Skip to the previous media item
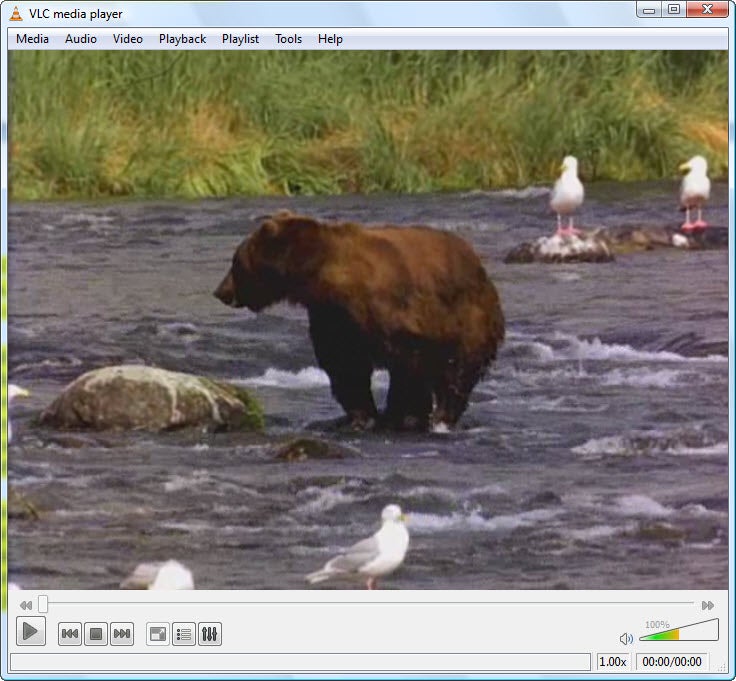The image size is (736, 681). 70,634
